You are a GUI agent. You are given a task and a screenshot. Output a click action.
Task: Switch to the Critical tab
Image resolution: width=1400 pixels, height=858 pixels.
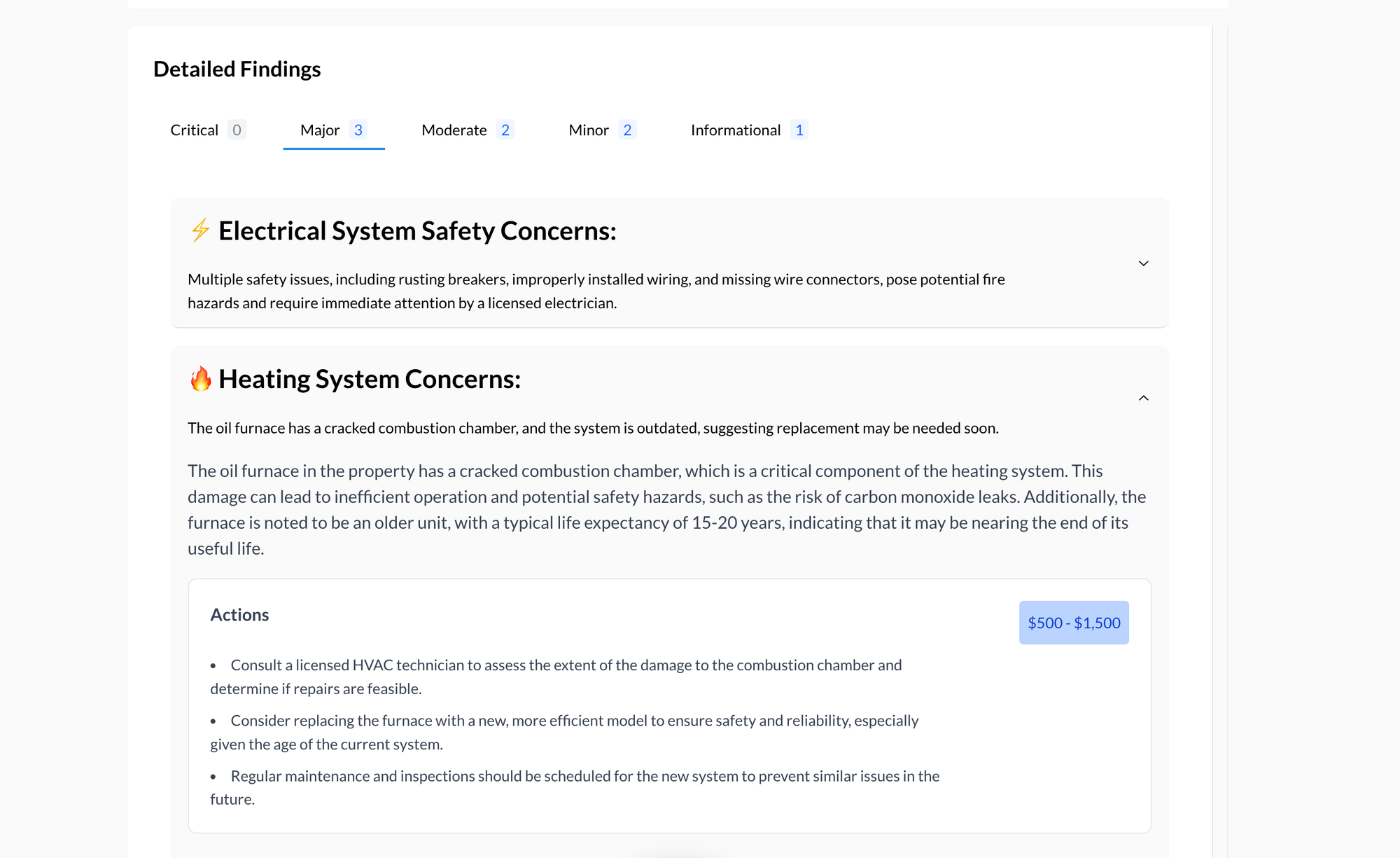coord(195,130)
